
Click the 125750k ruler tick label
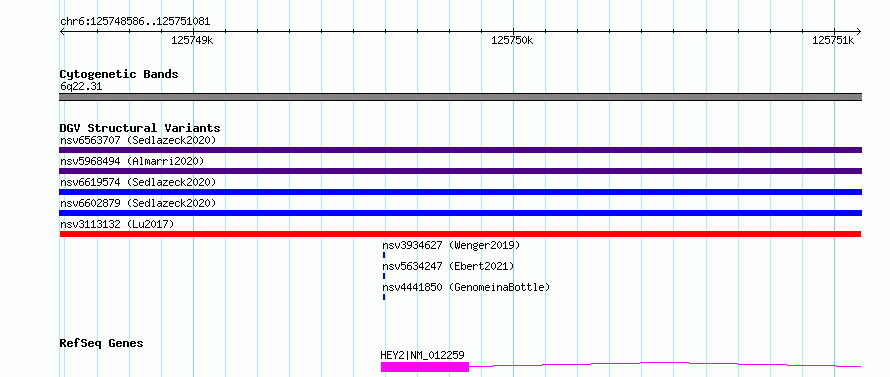pos(512,40)
